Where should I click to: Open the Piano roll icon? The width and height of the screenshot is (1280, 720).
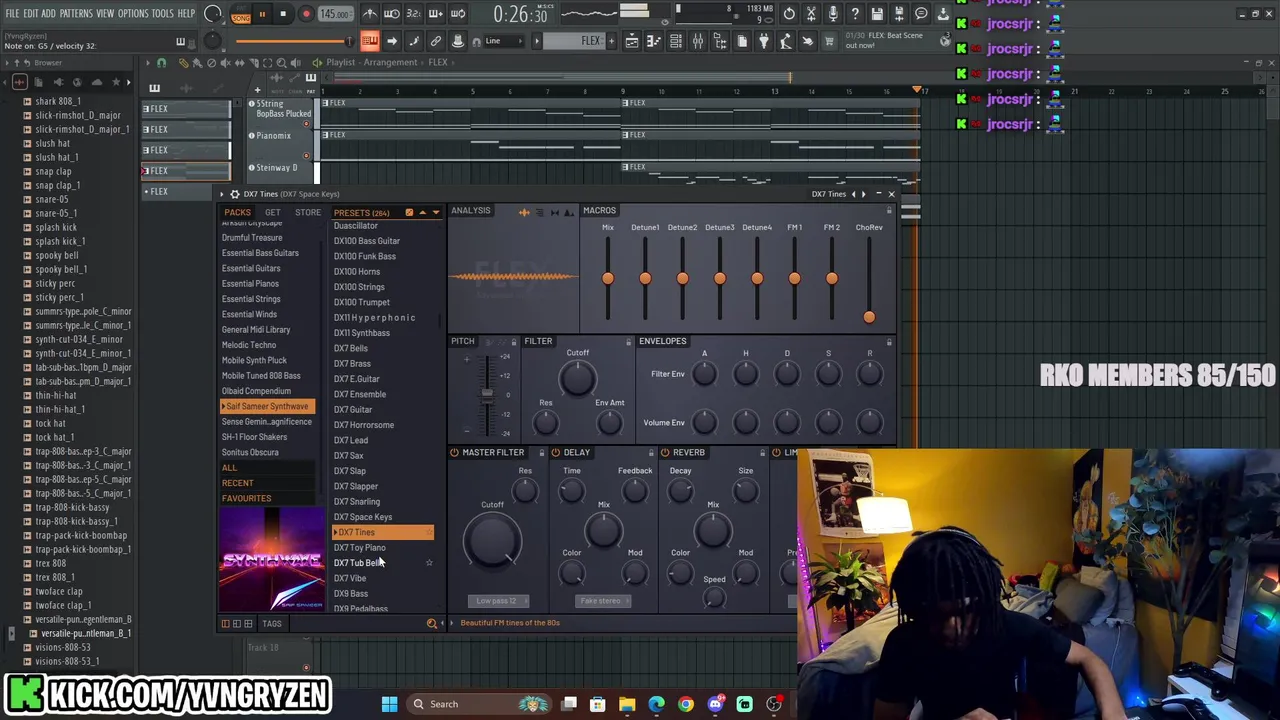click(654, 41)
